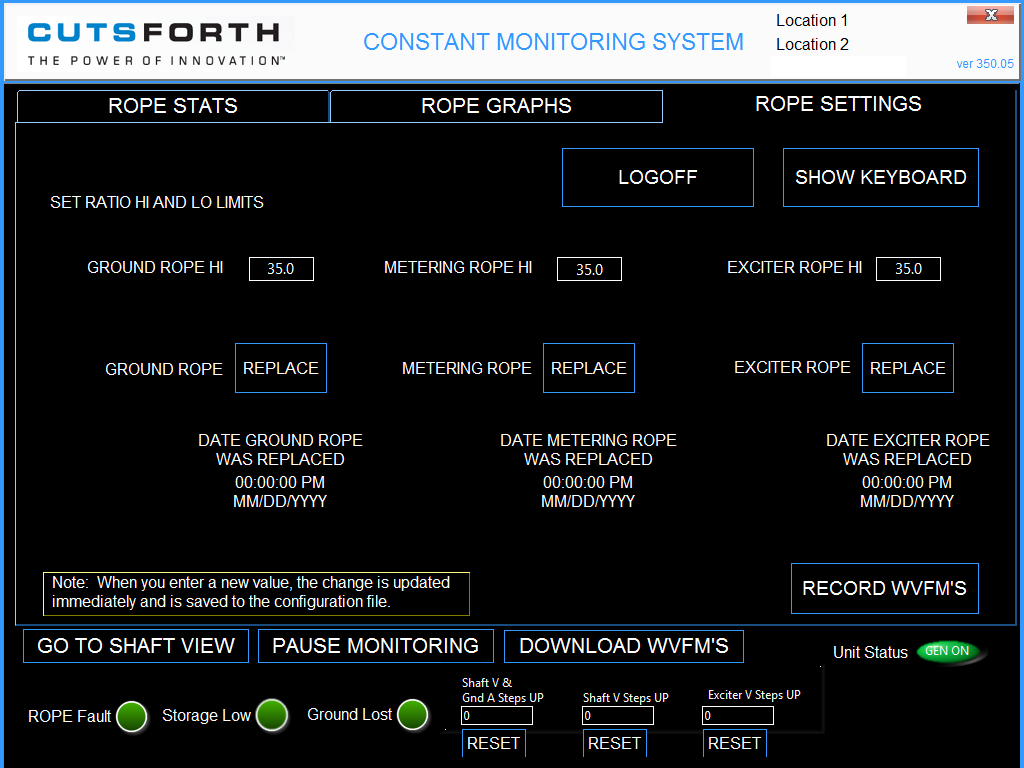The image size is (1024, 768).
Task: Click the CONSTANT MONITORING SYSTEM title
Action: tap(553, 42)
